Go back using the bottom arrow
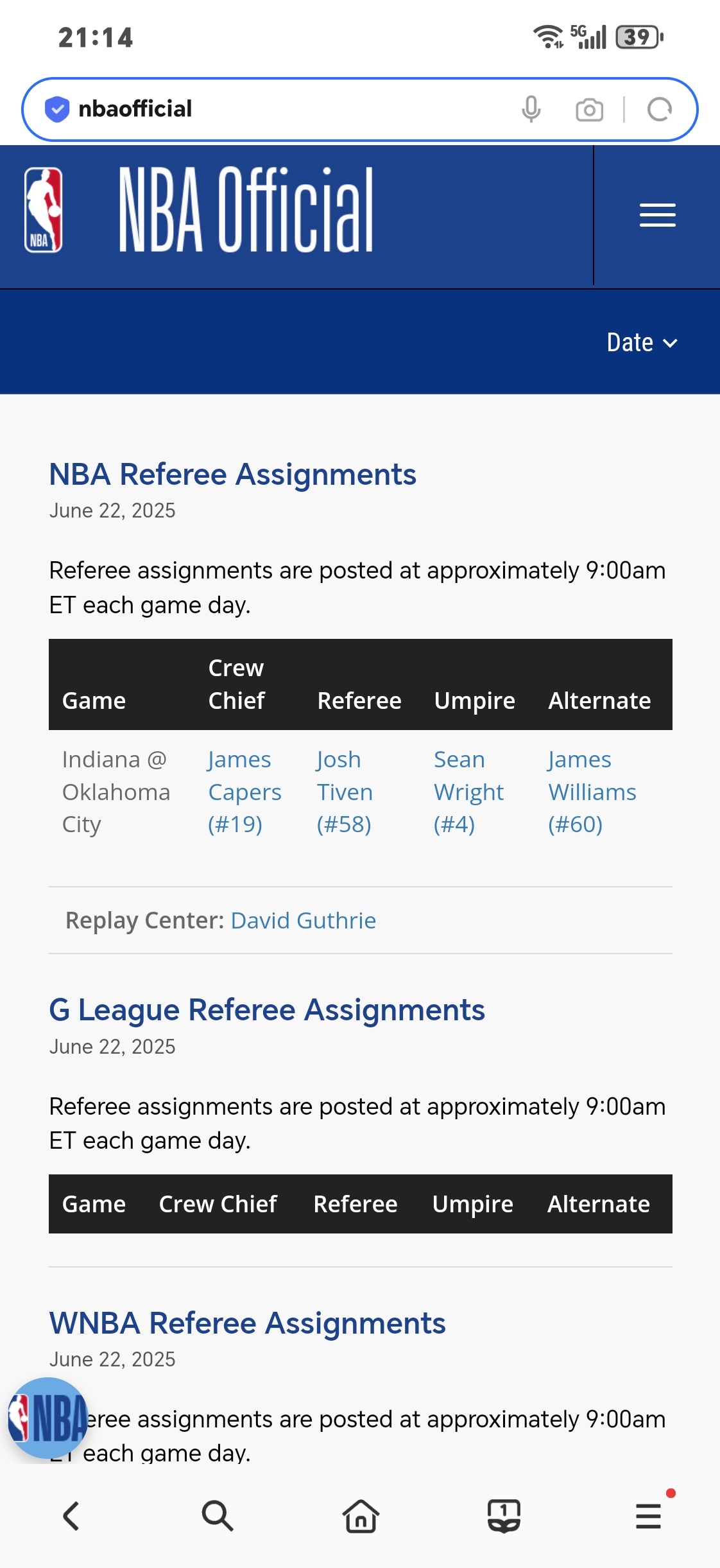The height and width of the screenshot is (1568, 720). [x=71, y=1516]
